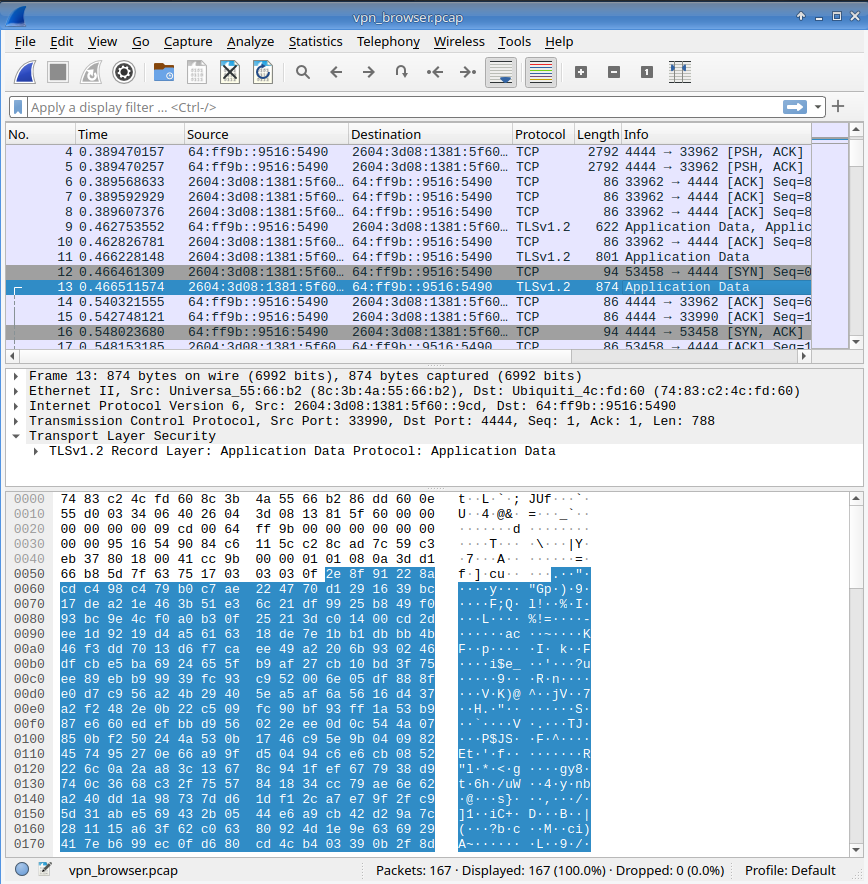This screenshot has height=884, width=868.
Task: Expand the Frame 13 details row
Action: pos(16,376)
